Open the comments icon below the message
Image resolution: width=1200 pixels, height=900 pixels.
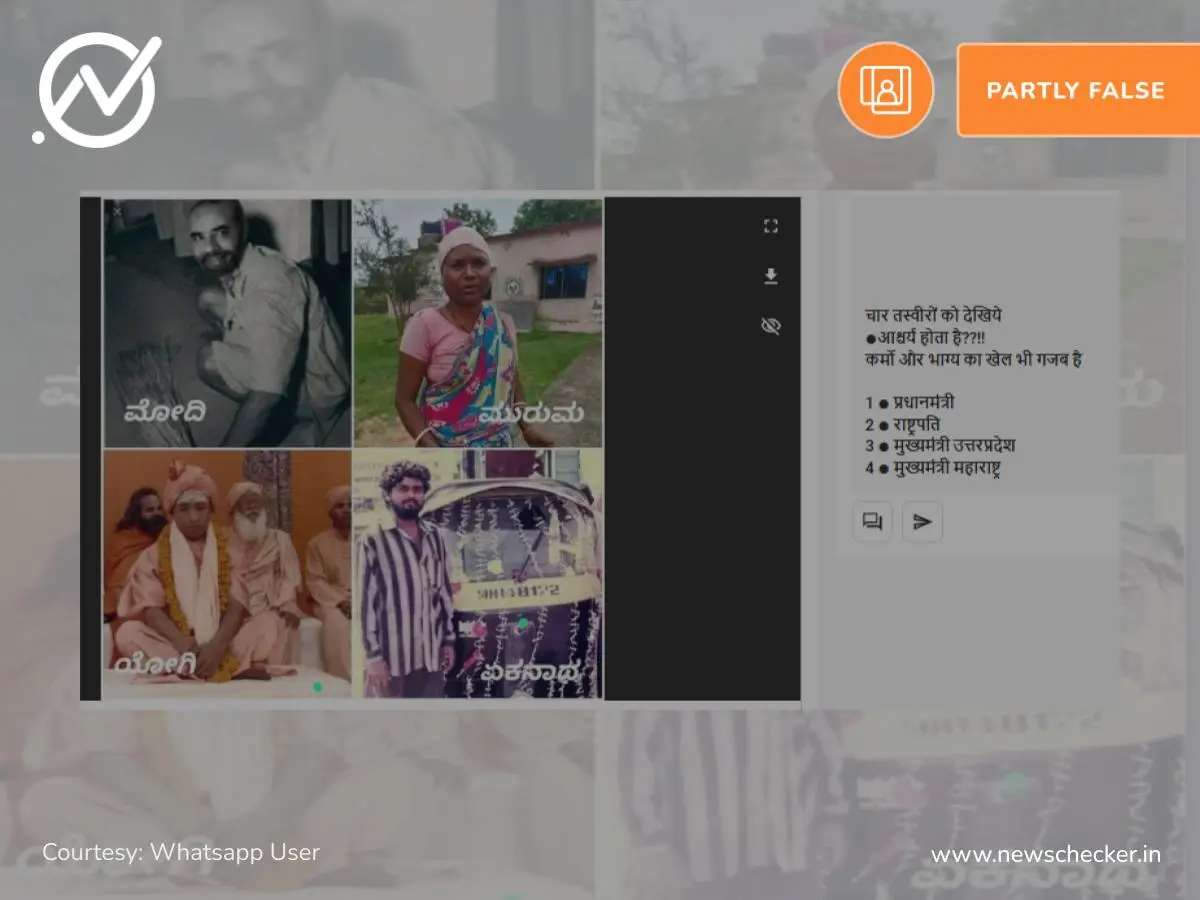point(872,522)
